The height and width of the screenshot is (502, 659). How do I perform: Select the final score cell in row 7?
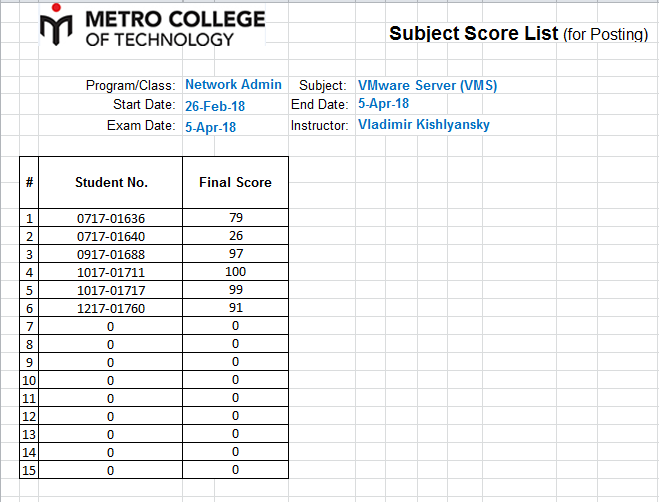click(x=235, y=326)
